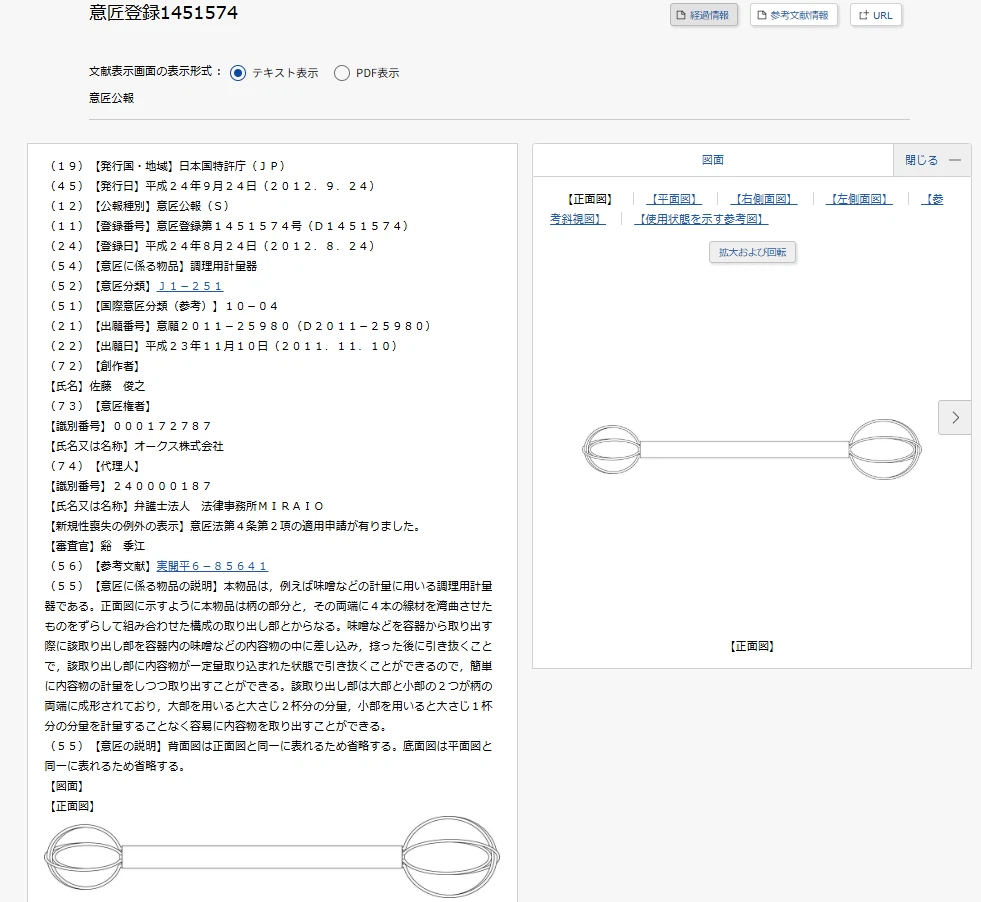Viewport: 981px width, 902px height.
Task: Click the 正面図 image in the text pane
Action: (x=271, y=857)
